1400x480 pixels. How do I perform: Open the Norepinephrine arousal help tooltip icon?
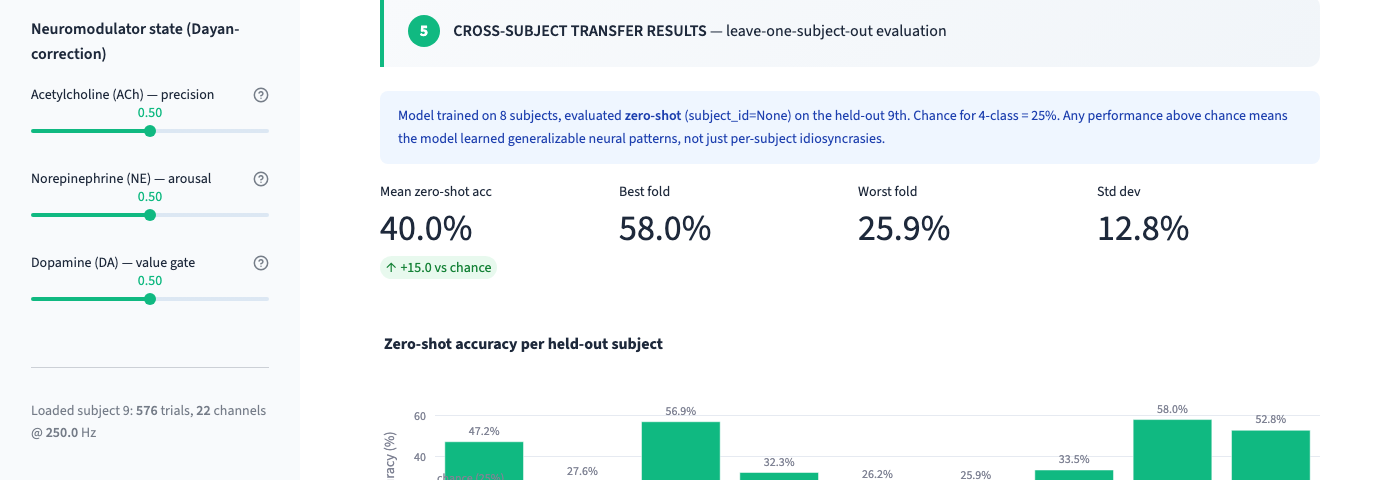(x=261, y=179)
